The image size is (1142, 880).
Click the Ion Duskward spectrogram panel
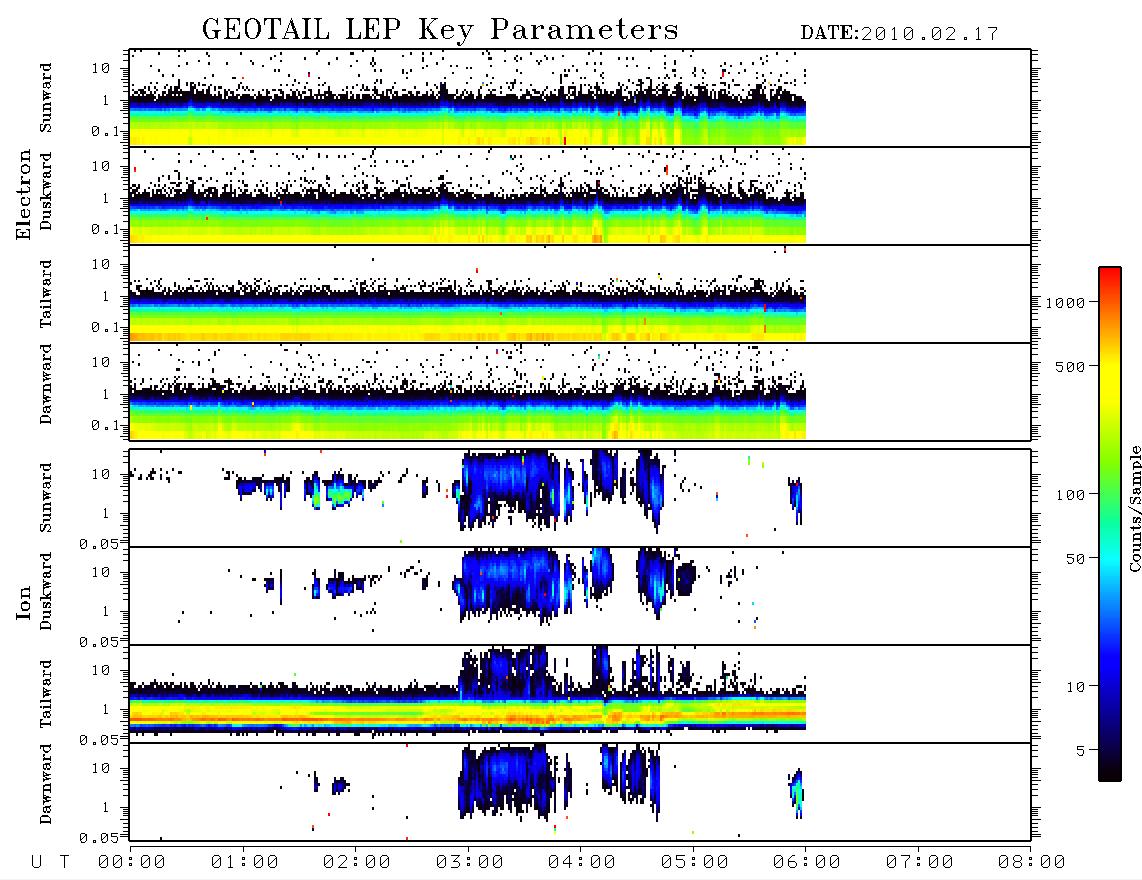point(580,596)
